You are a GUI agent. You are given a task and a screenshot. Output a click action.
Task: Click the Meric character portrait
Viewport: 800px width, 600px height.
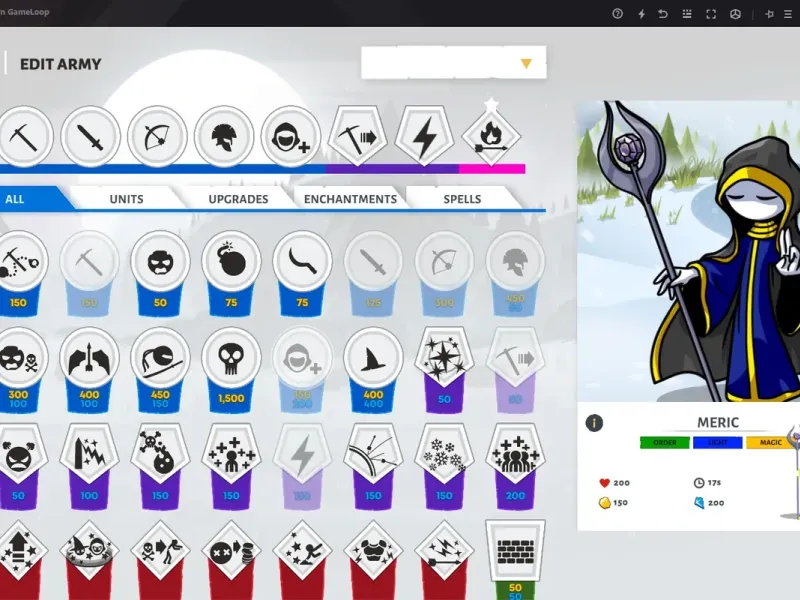point(688,251)
